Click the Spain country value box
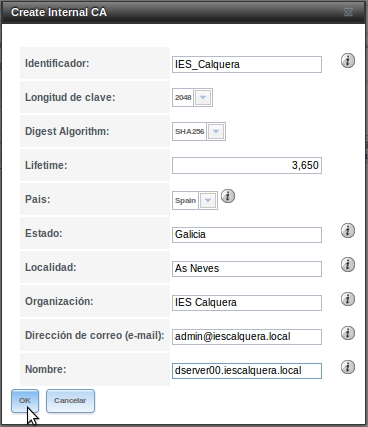 [185, 201]
